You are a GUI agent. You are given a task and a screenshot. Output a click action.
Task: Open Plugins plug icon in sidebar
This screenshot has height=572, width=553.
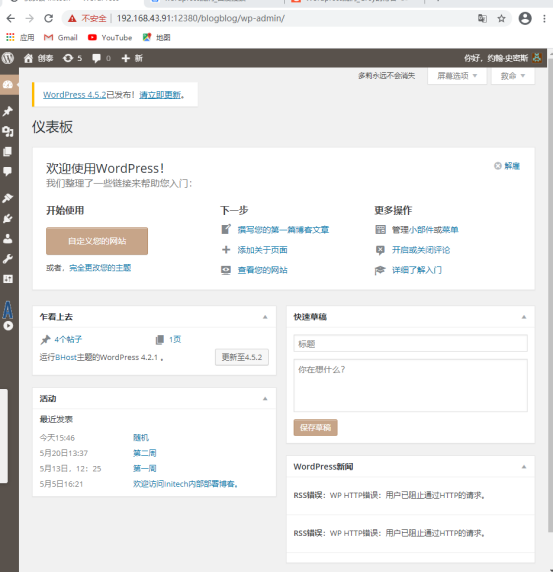tap(8, 219)
